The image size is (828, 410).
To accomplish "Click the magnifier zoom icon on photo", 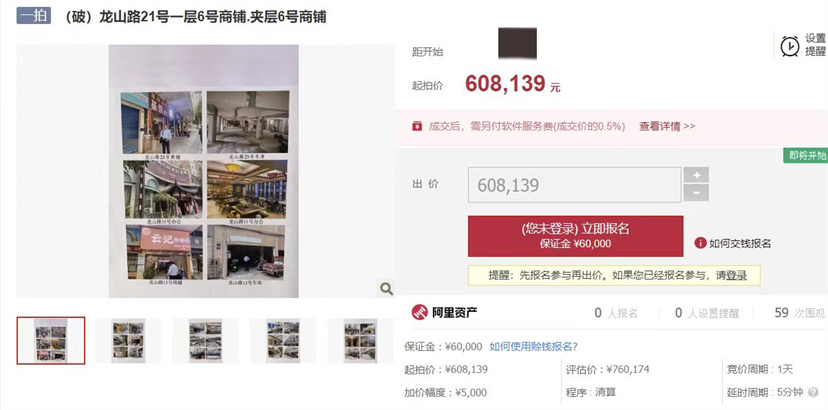I will (x=387, y=288).
